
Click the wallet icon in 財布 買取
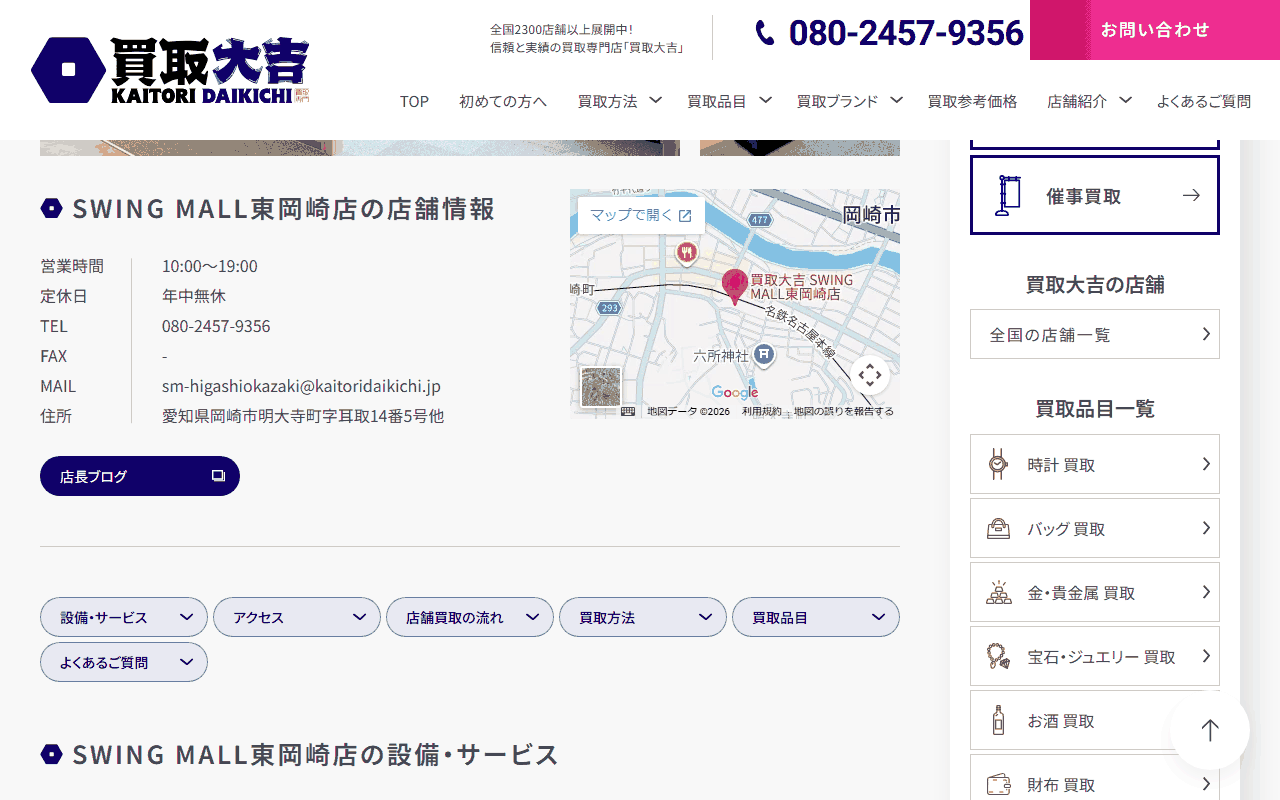click(x=998, y=784)
